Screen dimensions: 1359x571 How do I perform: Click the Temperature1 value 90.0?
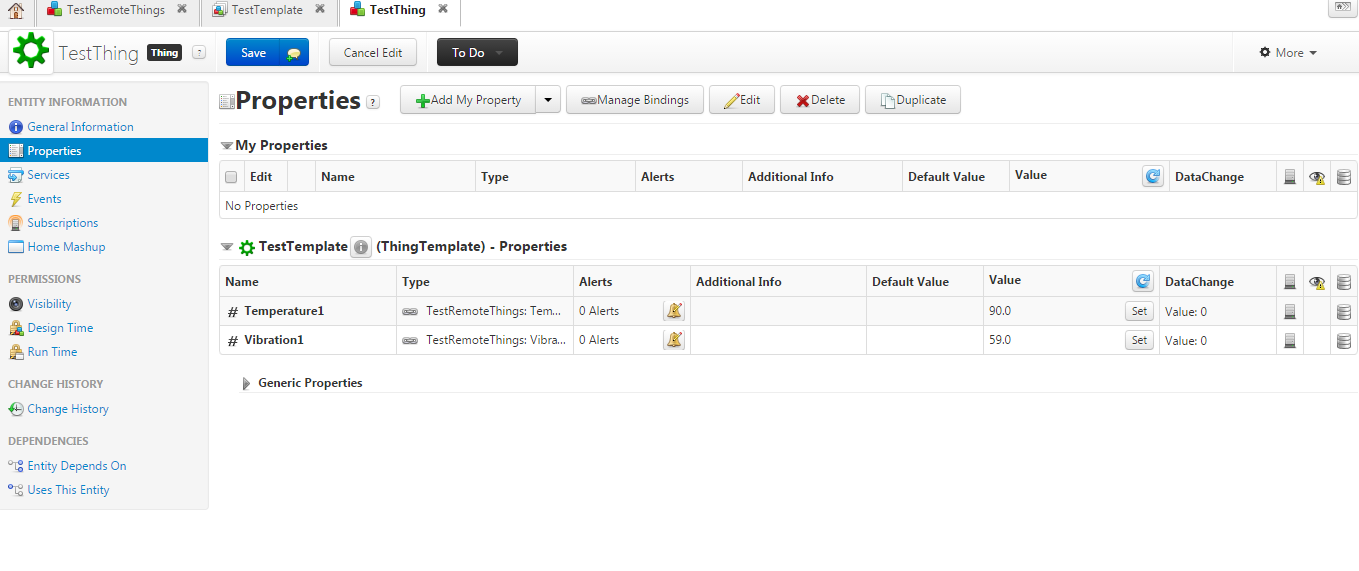(1000, 311)
